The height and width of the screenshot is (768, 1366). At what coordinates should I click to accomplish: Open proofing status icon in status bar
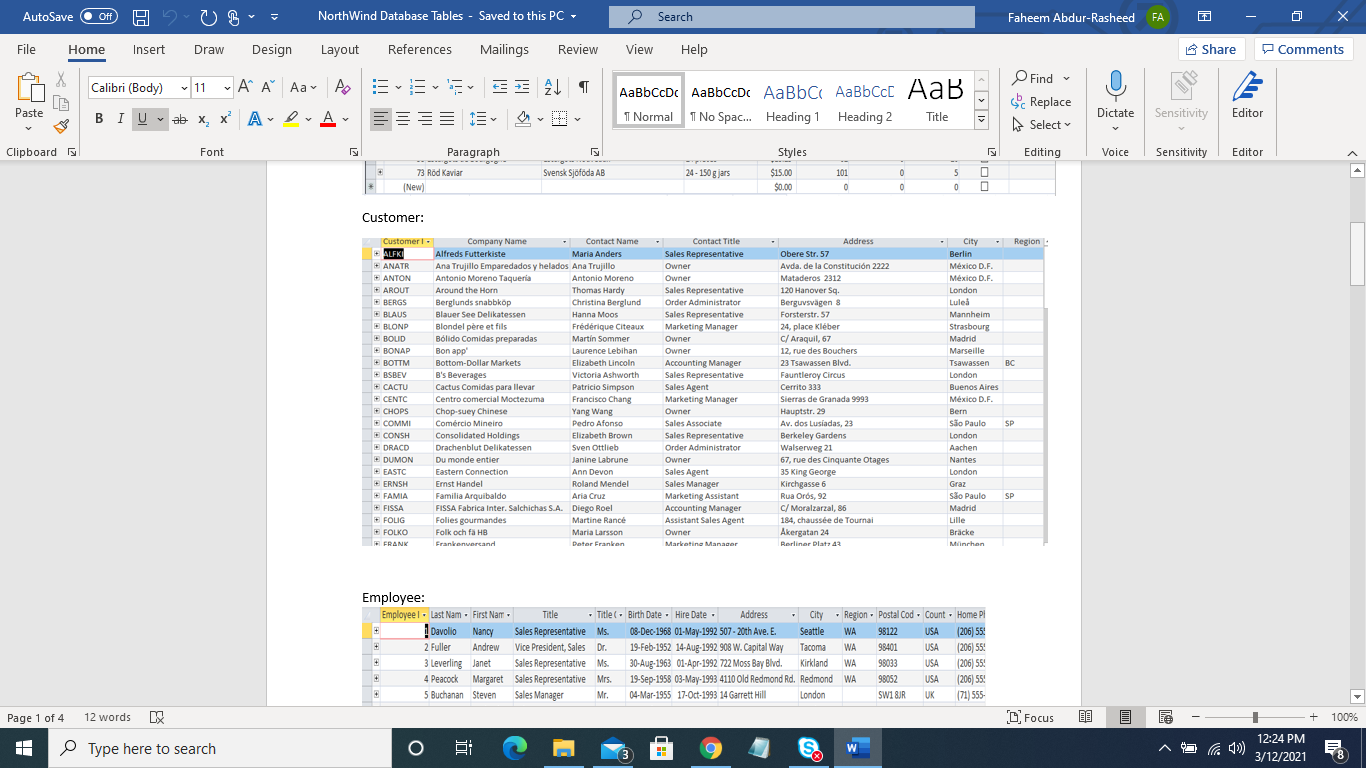point(156,717)
